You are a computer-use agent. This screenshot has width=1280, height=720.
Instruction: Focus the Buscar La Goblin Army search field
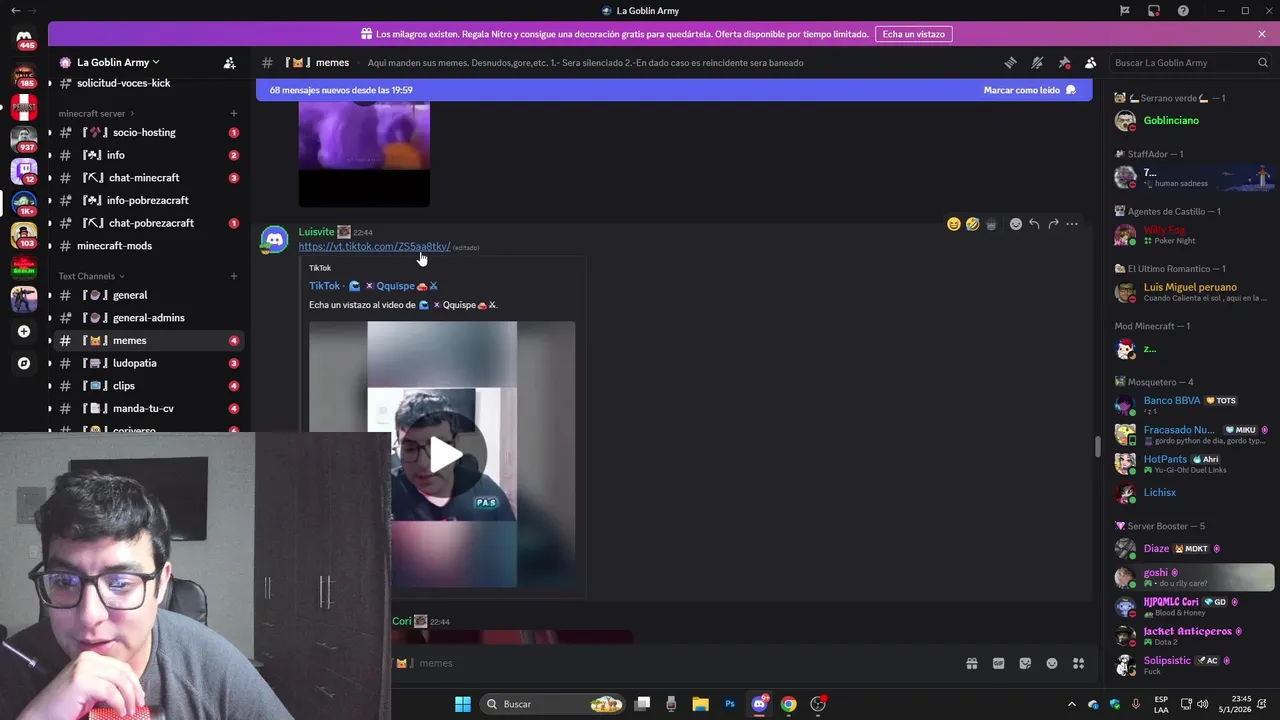tap(1191, 62)
